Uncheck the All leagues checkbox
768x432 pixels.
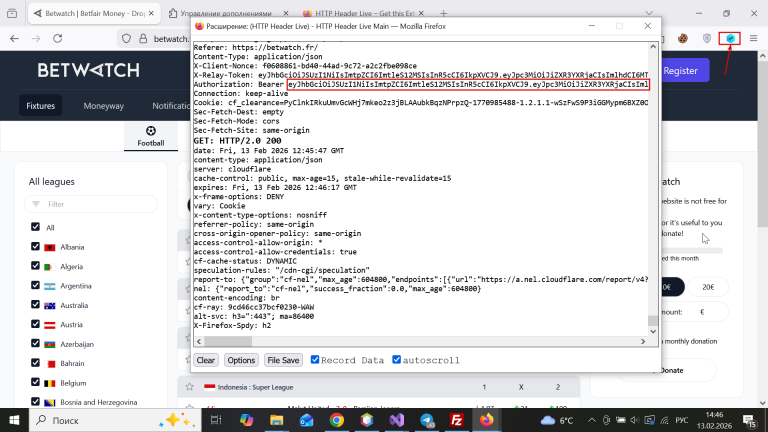[x=35, y=227]
